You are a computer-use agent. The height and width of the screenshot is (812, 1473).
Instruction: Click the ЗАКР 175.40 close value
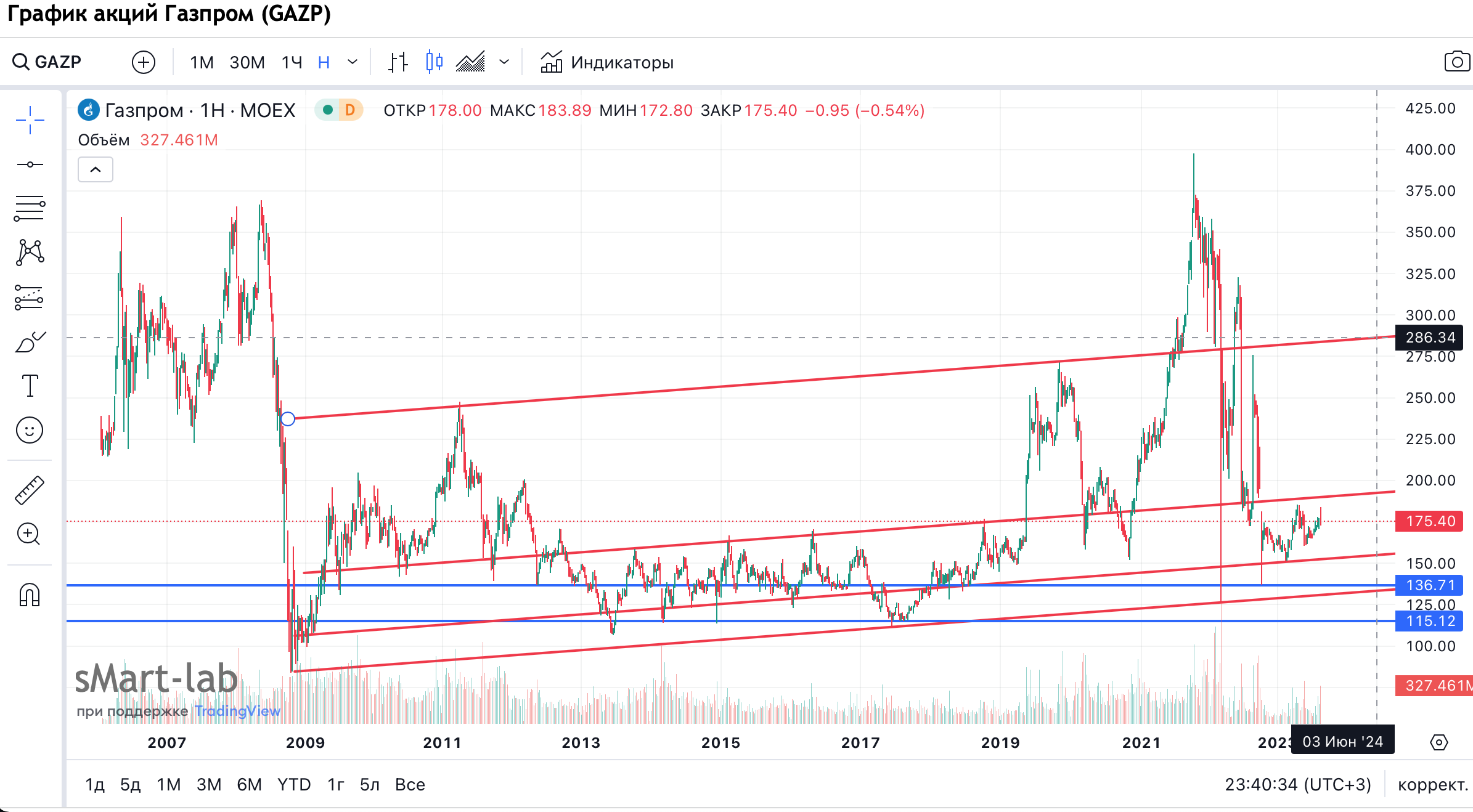749,110
